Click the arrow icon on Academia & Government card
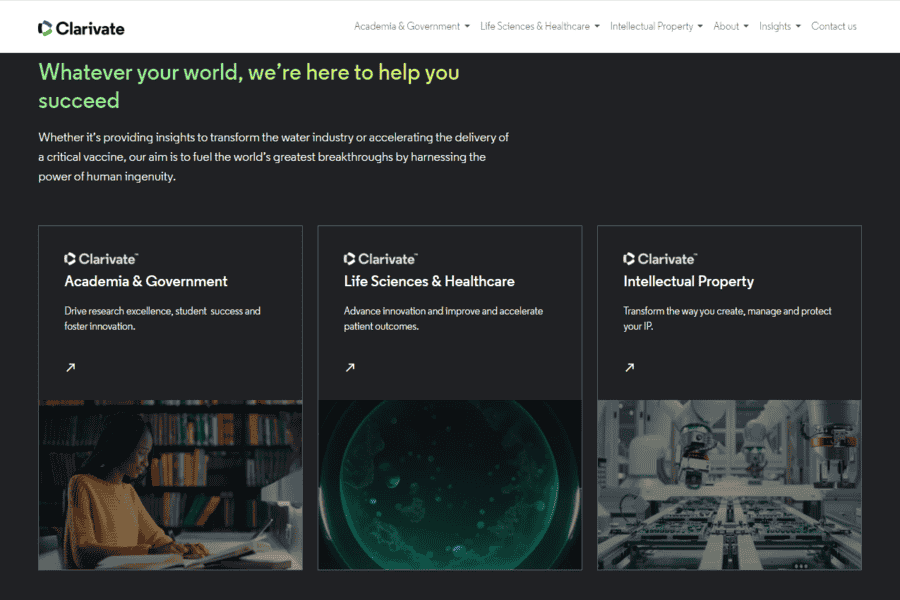 coord(71,367)
